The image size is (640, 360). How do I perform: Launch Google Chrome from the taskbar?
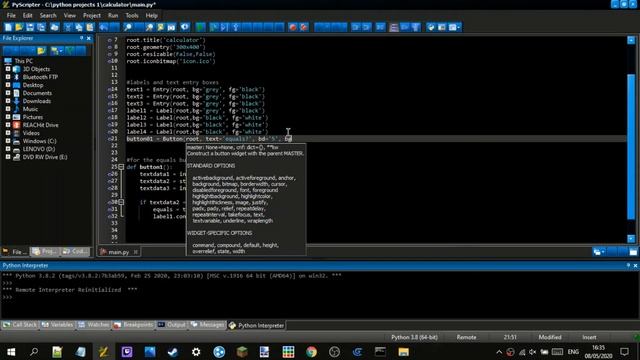pos(311,352)
